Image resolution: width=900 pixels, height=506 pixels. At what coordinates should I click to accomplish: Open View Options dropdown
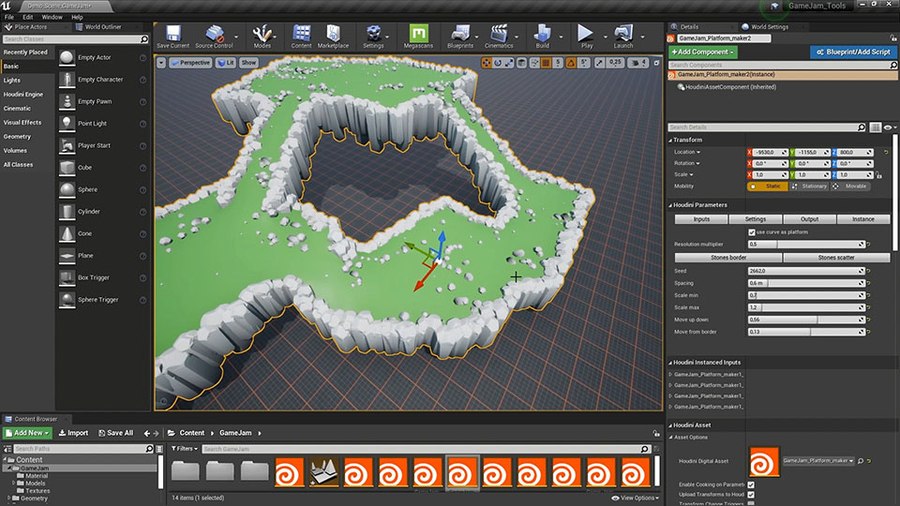click(x=635, y=498)
